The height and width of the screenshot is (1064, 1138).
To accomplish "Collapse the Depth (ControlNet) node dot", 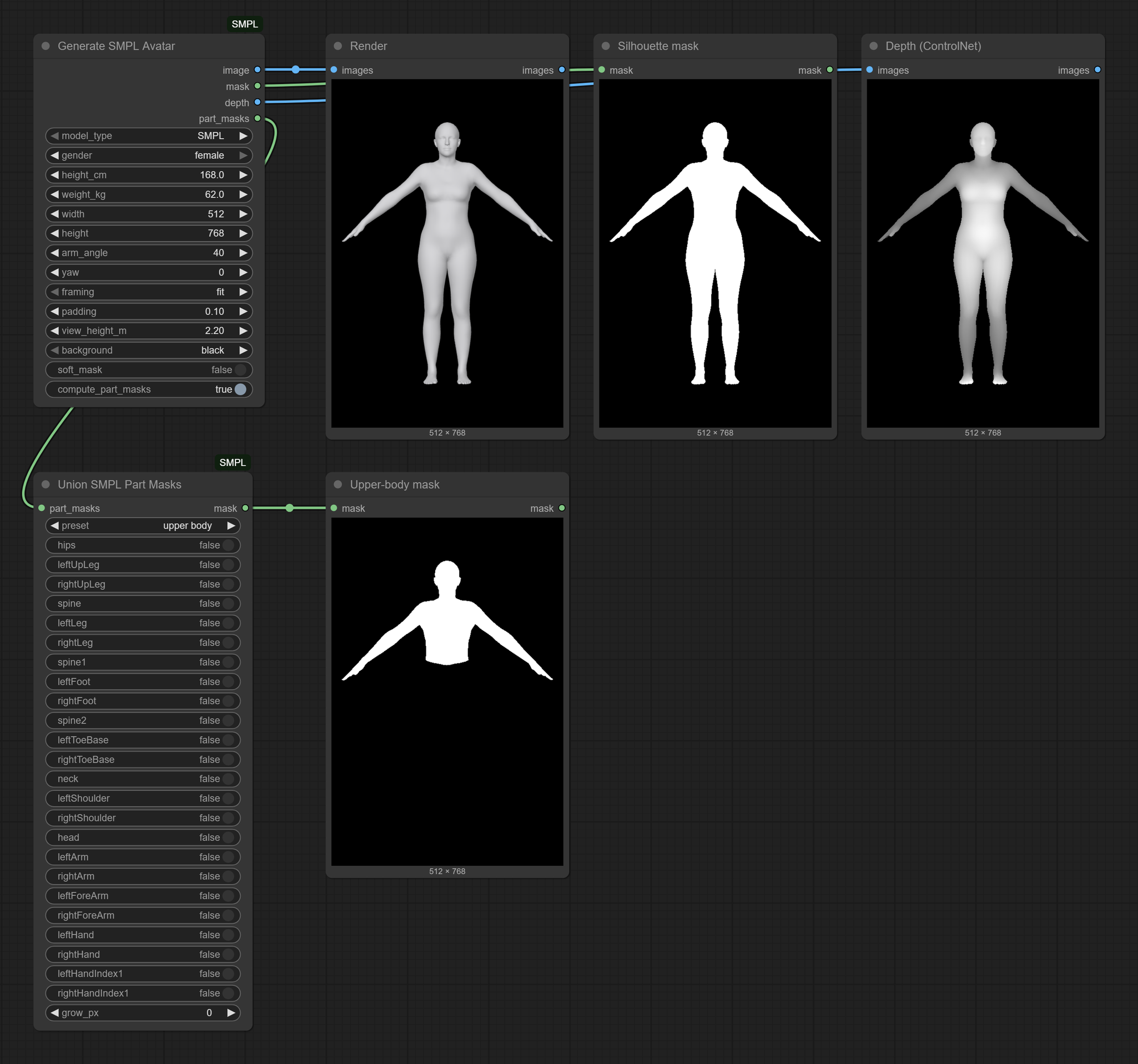I will tap(874, 46).
